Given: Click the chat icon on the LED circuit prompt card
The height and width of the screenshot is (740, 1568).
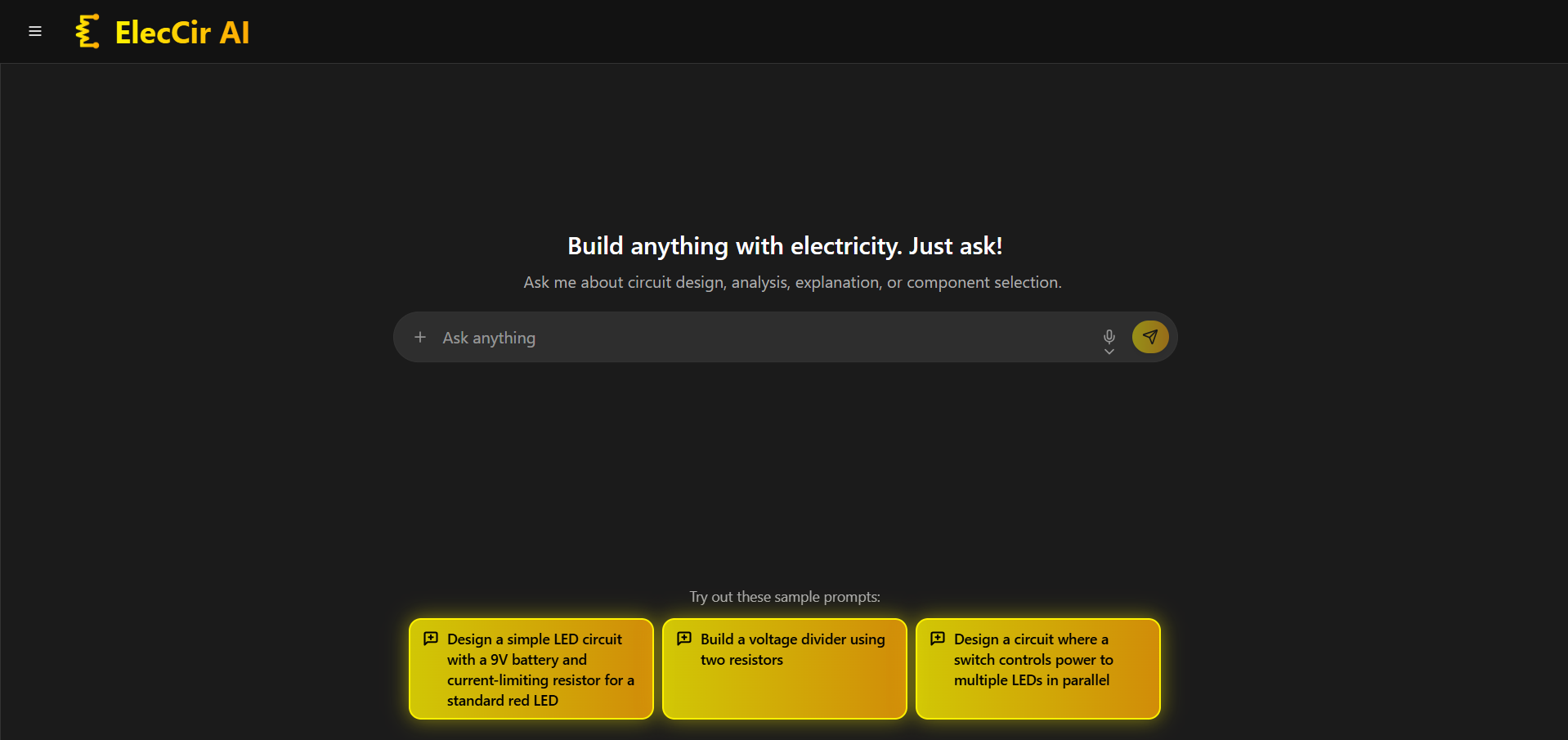Looking at the screenshot, I should coord(431,639).
